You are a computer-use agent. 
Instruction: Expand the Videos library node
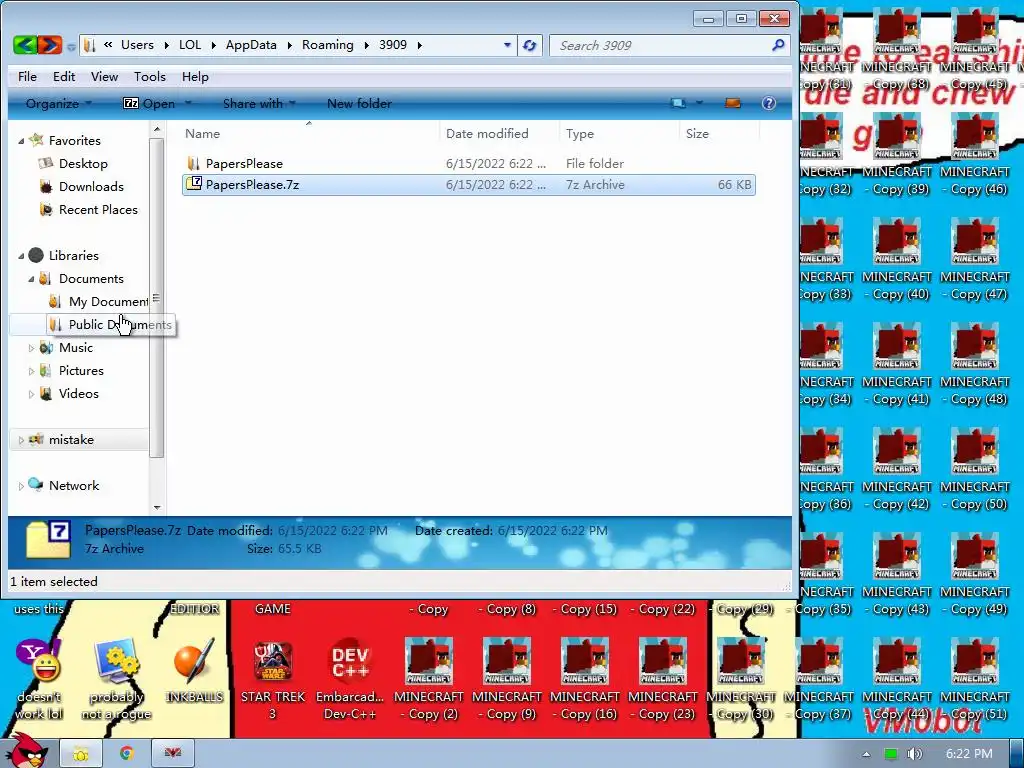pos(31,394)
